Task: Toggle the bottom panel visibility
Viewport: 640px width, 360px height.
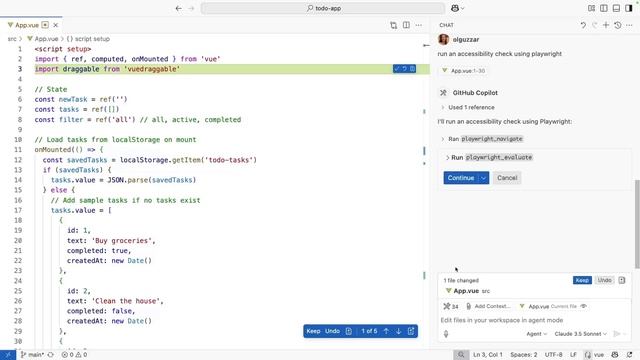Action: (616, 8)
